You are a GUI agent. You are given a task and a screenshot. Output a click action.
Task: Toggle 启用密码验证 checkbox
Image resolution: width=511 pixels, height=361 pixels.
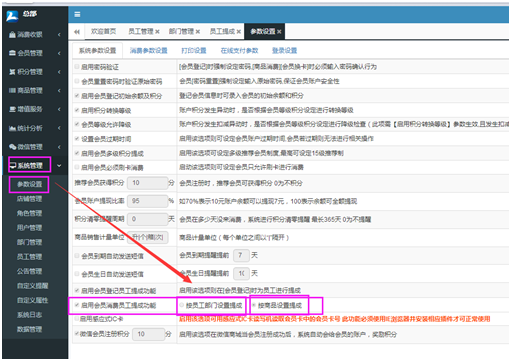(77, 67)
